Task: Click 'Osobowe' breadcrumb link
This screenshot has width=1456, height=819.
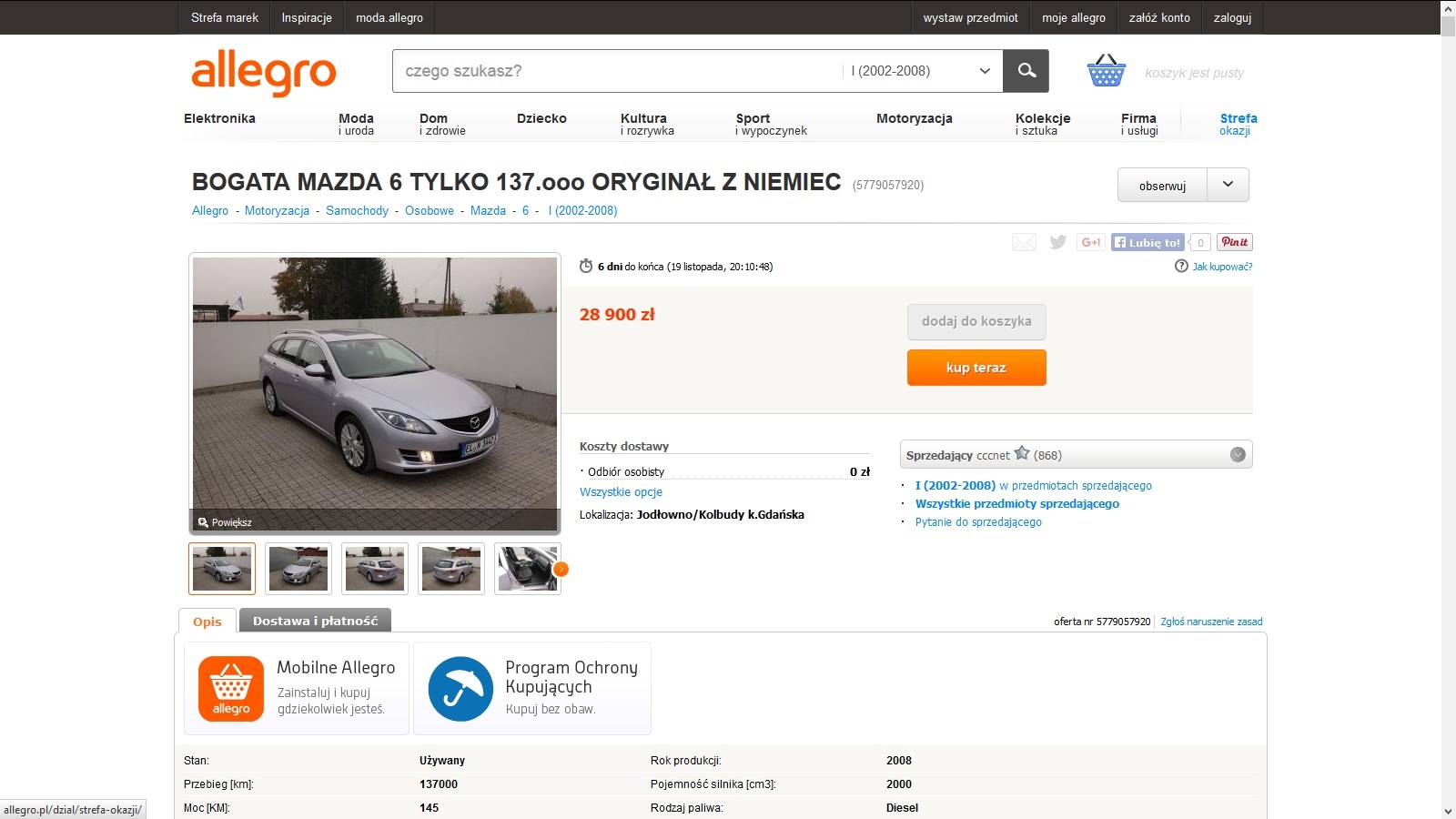Action: tap(430, 210)
